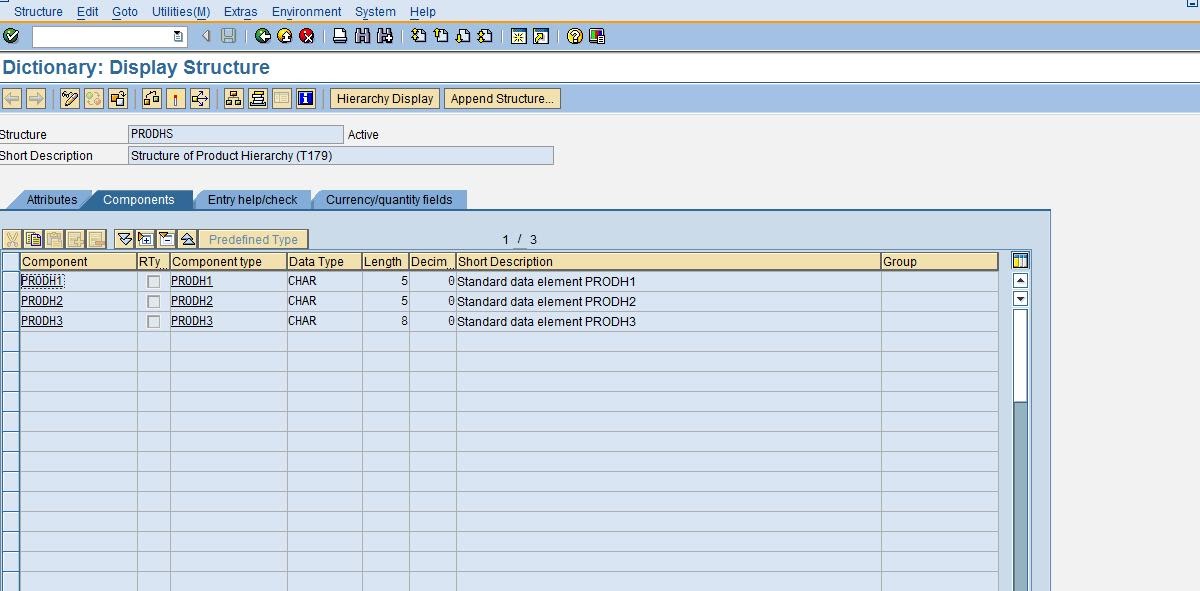
Task: Follow the PRODH2 component type link
Action: click(191, 300)
